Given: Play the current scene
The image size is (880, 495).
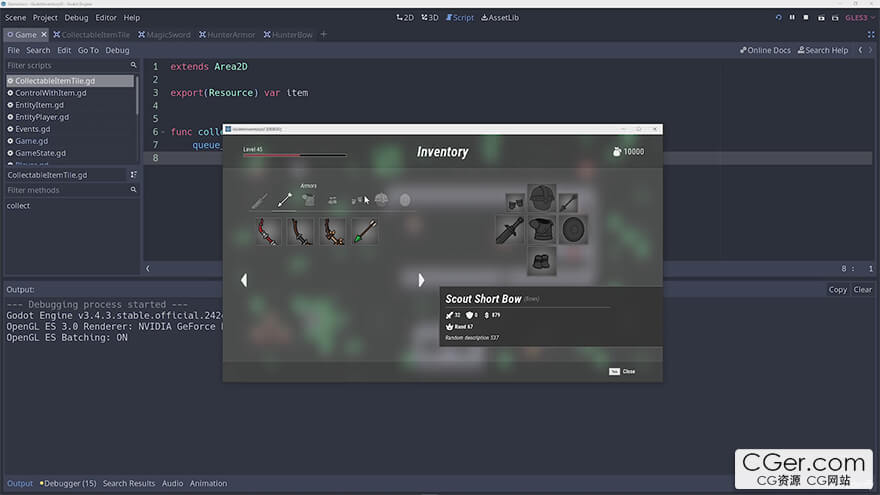Looking at the screenshot, I should tap(821, 18).
